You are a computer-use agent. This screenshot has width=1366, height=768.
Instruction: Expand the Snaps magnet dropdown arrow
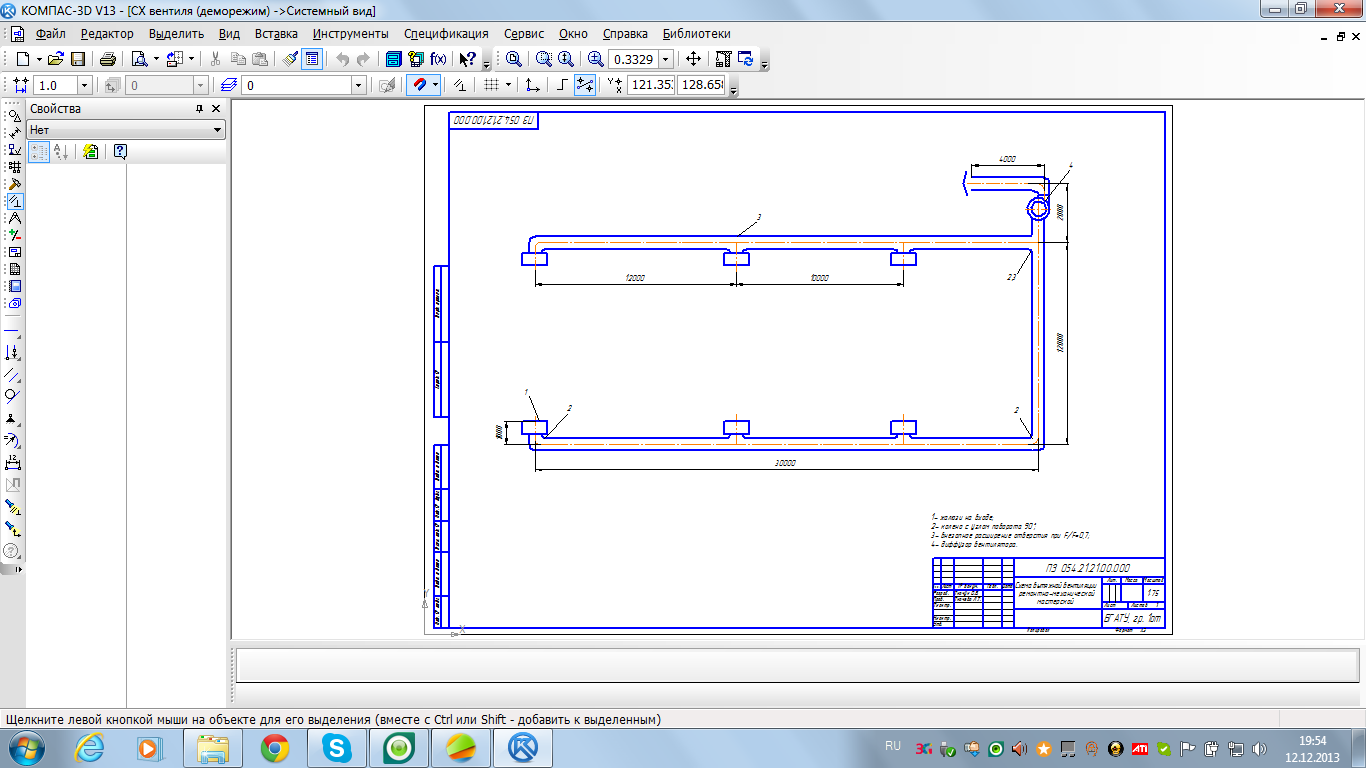(435, 86)
